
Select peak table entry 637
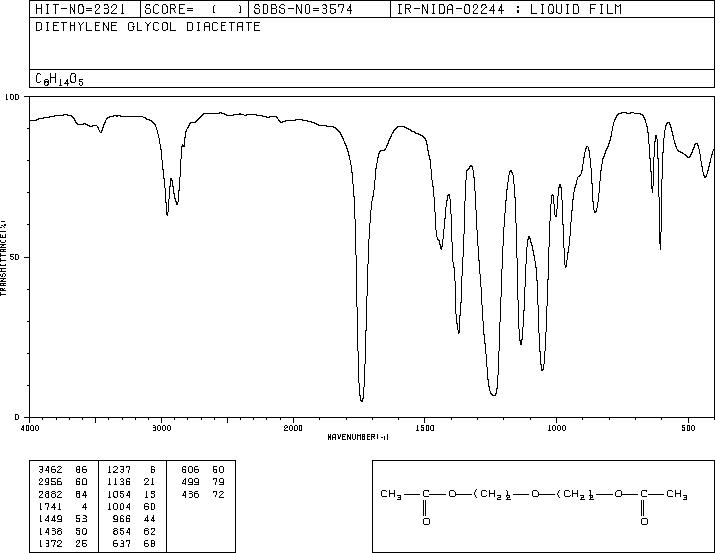[x=121, y=544]
